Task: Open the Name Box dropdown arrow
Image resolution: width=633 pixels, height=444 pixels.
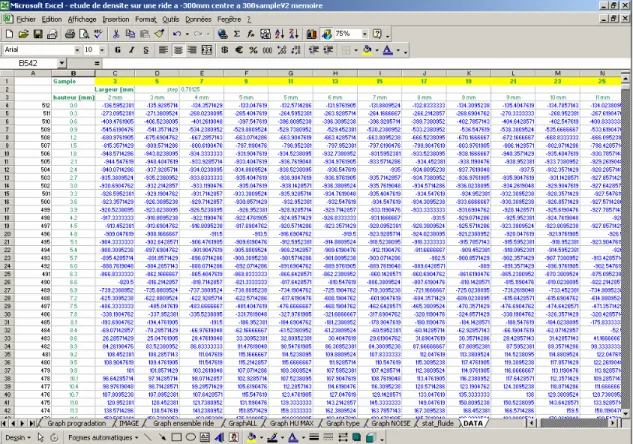Action: click(x=62, y=63)
